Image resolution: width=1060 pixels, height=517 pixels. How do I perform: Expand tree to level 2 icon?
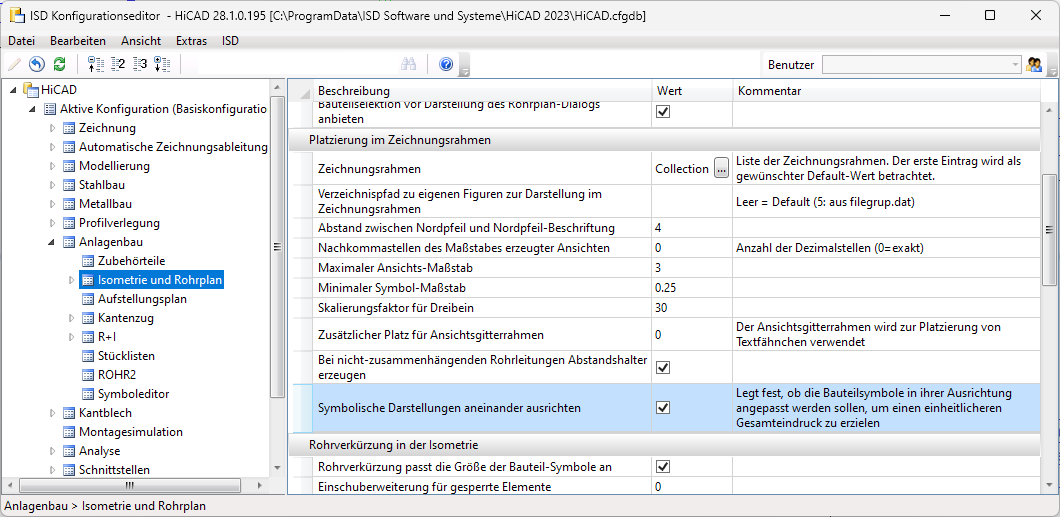(118, 65)
